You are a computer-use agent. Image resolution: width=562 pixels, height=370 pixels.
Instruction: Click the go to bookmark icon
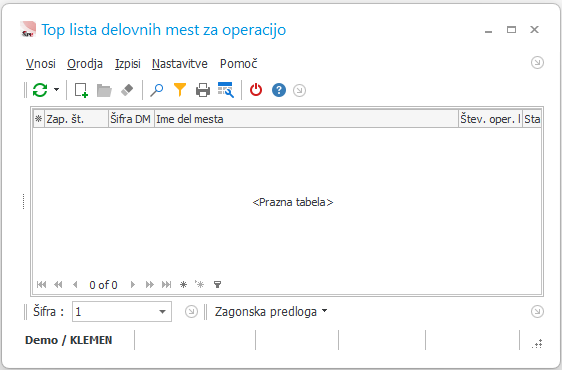tap(200, 285)
